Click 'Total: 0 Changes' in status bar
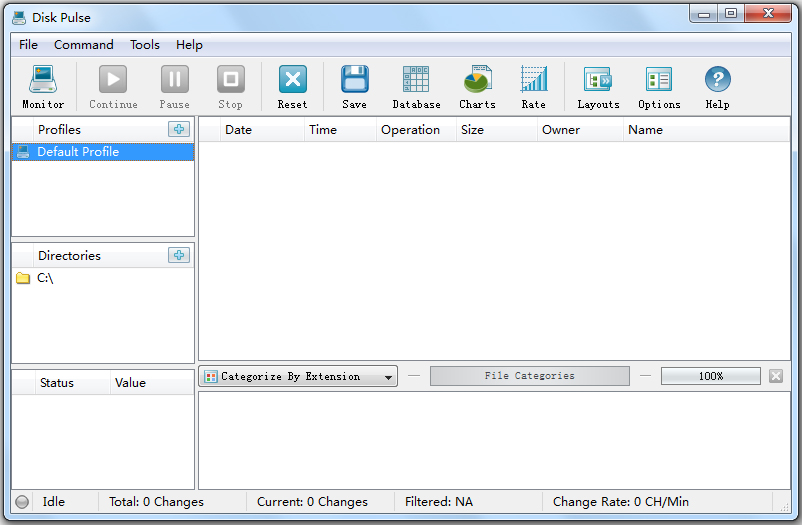The height and width of the screenshot is (525, 802). 156,502
